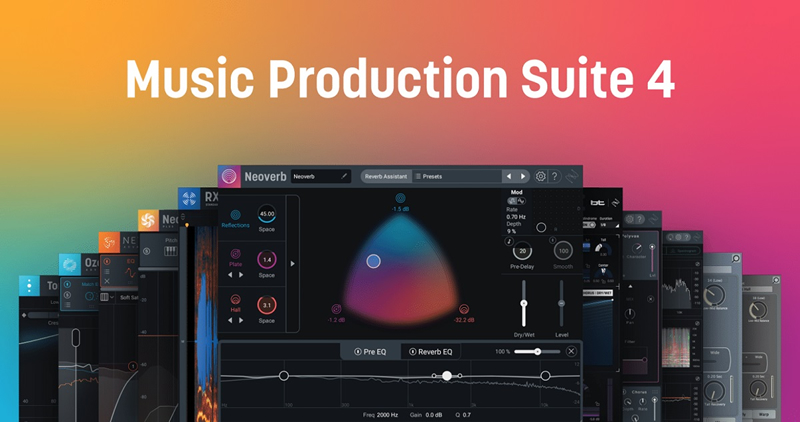Click Plate node at -1.2 dB
This screenshot has height=422, width=800.
pyautogui.click(x=336, y=309)
